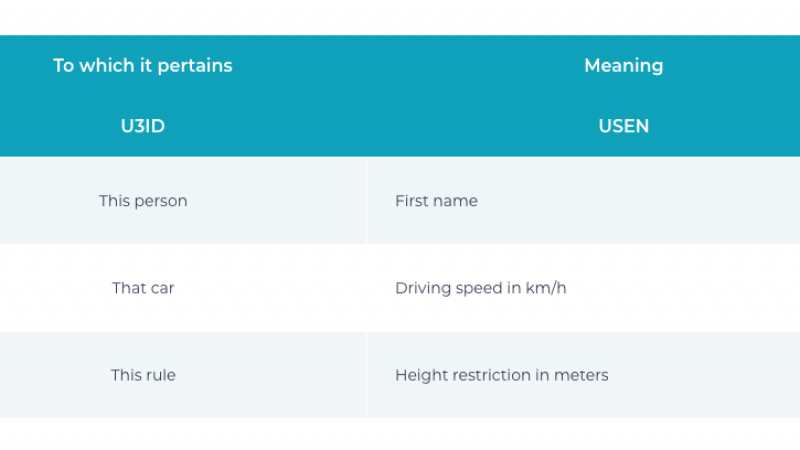Click the word 'meters' in last row
Image resolution: width=800 pixels, height=450 pixels.
tap(582, 375)
